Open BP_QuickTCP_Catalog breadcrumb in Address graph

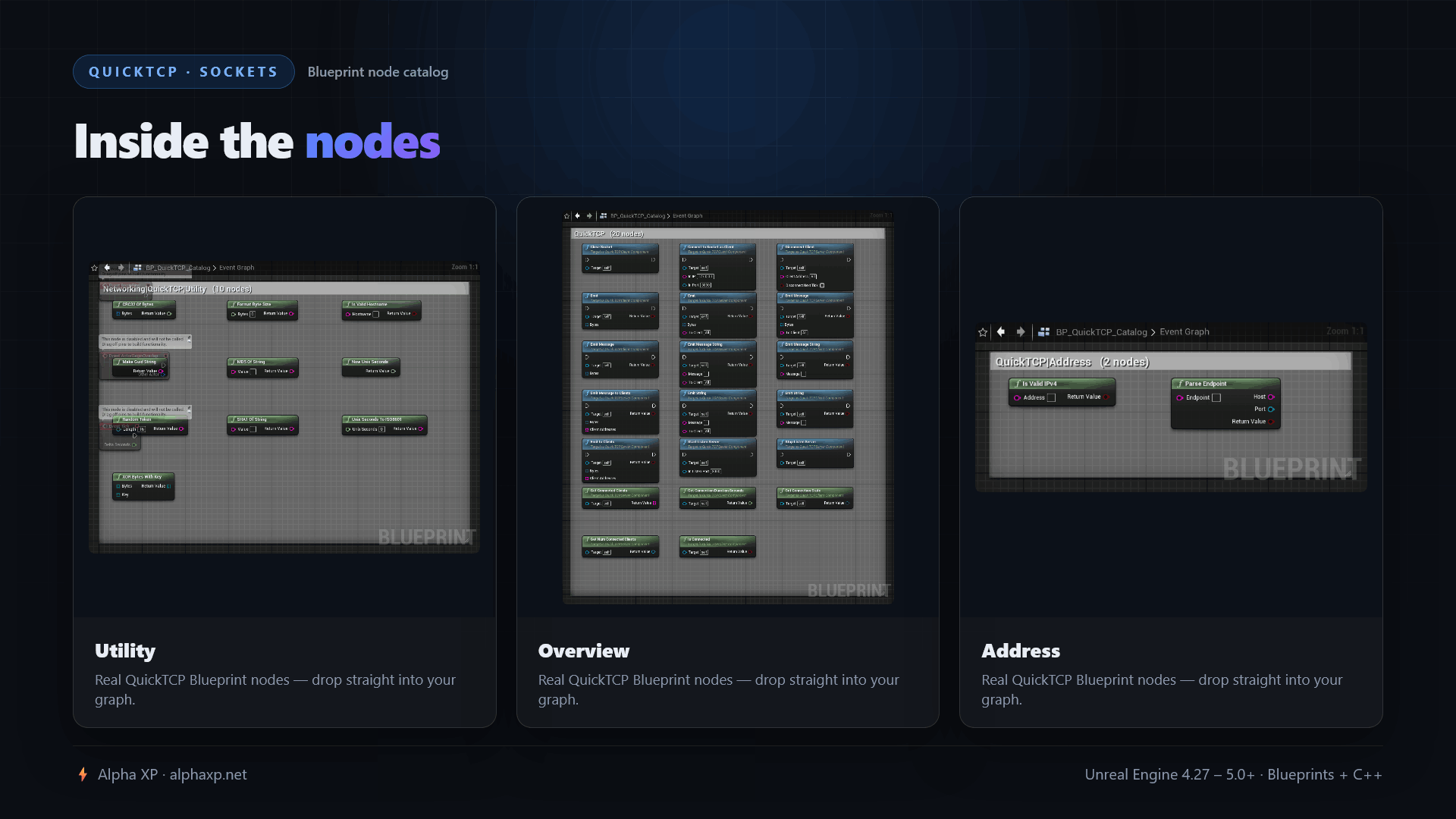1101,332
